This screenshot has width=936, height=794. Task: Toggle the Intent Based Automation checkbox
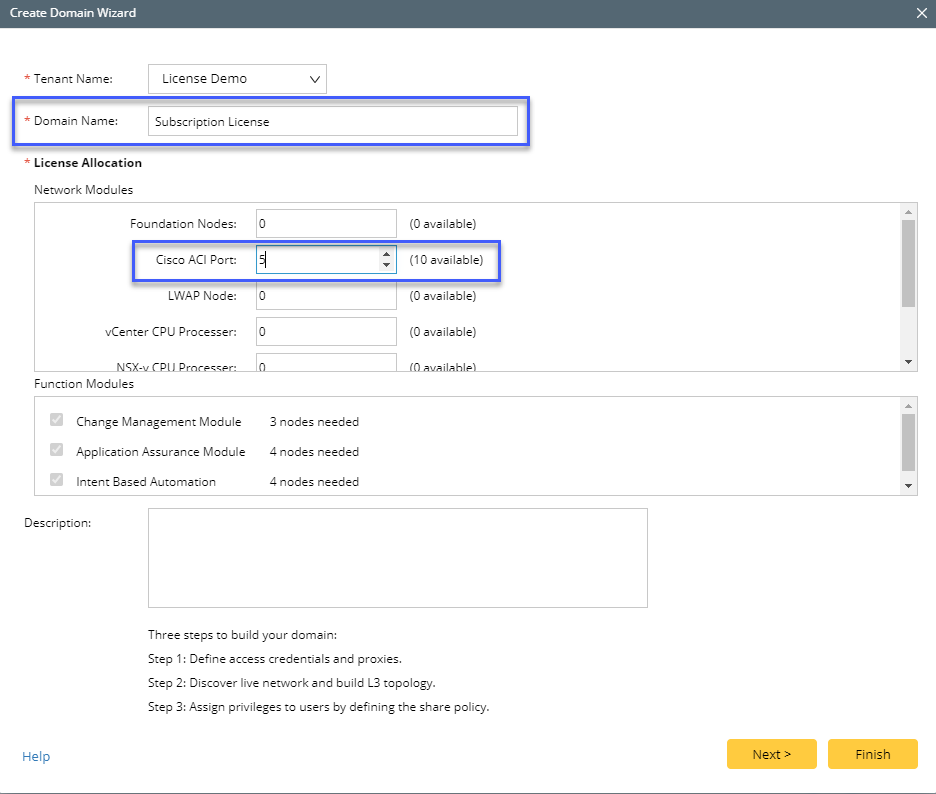click(x=57, y=482)
